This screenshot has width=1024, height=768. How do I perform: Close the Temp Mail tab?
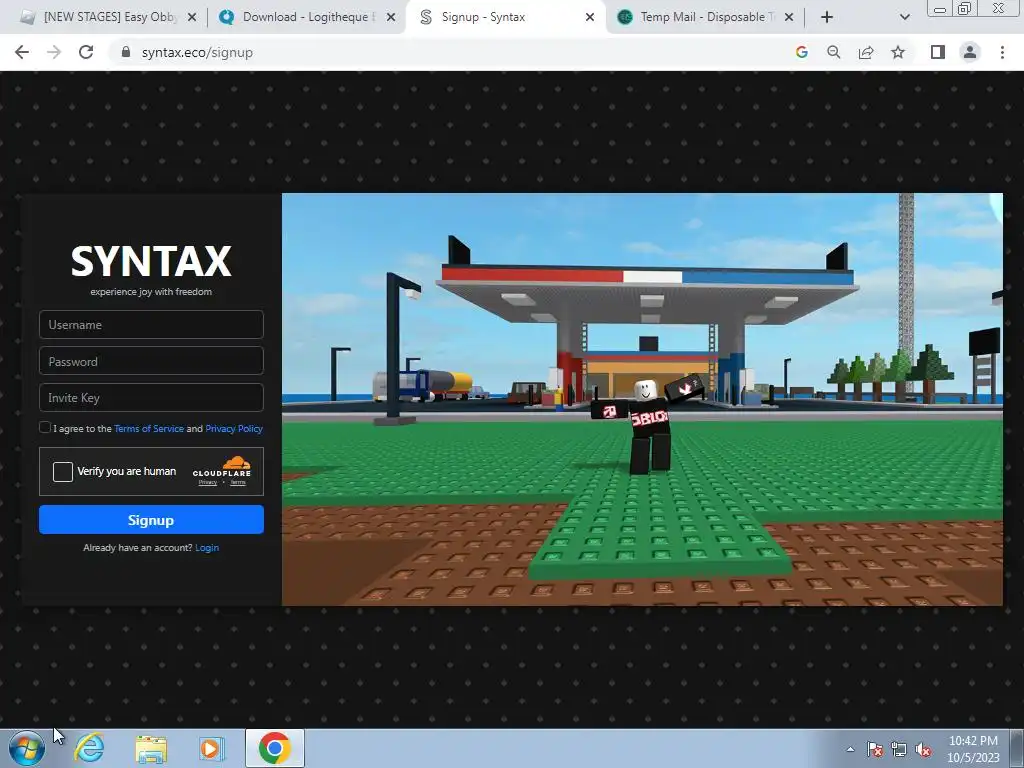789,18
